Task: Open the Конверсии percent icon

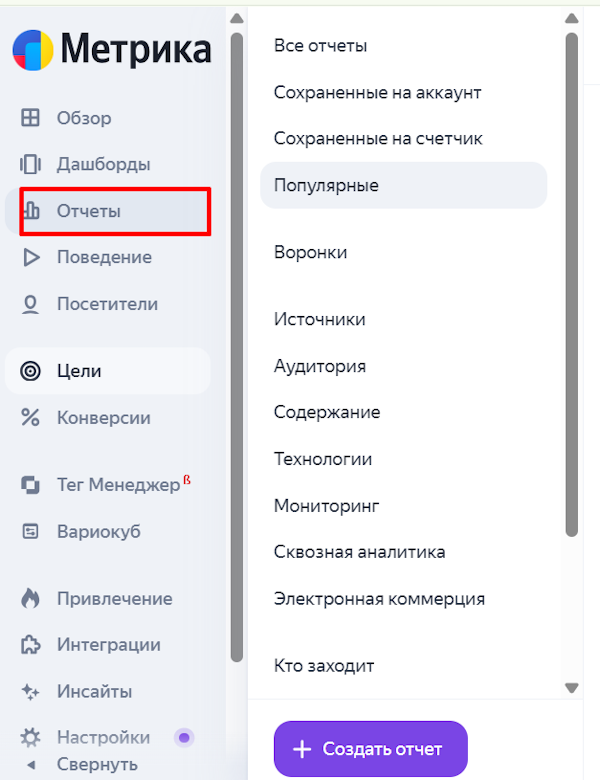Action: (31, 418)
